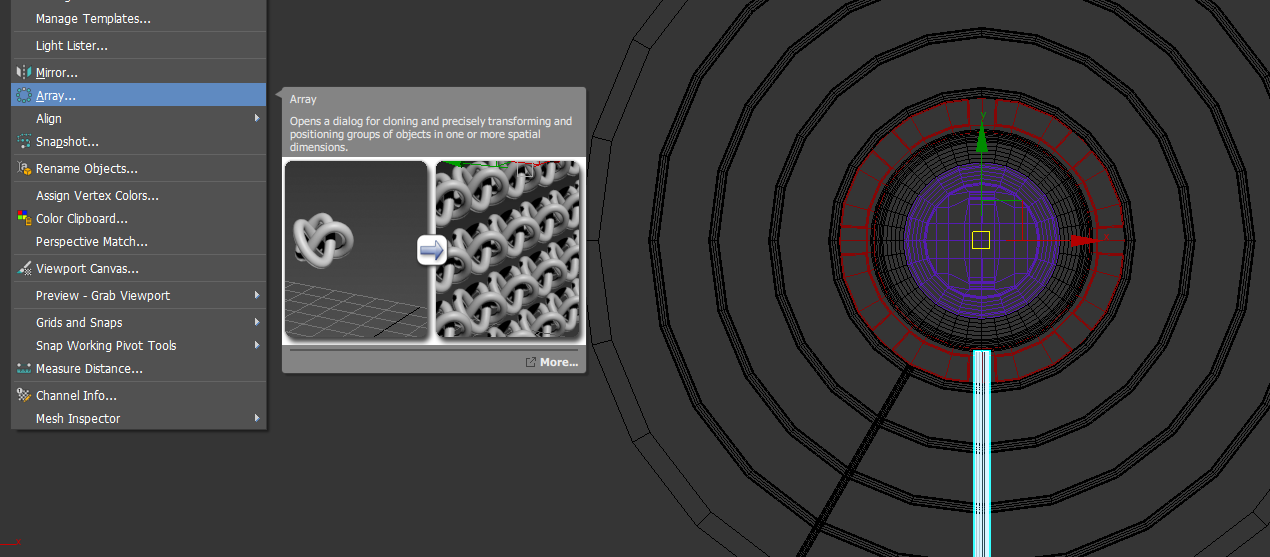Click the yellow square gizmo center

(x=980, y=240)
